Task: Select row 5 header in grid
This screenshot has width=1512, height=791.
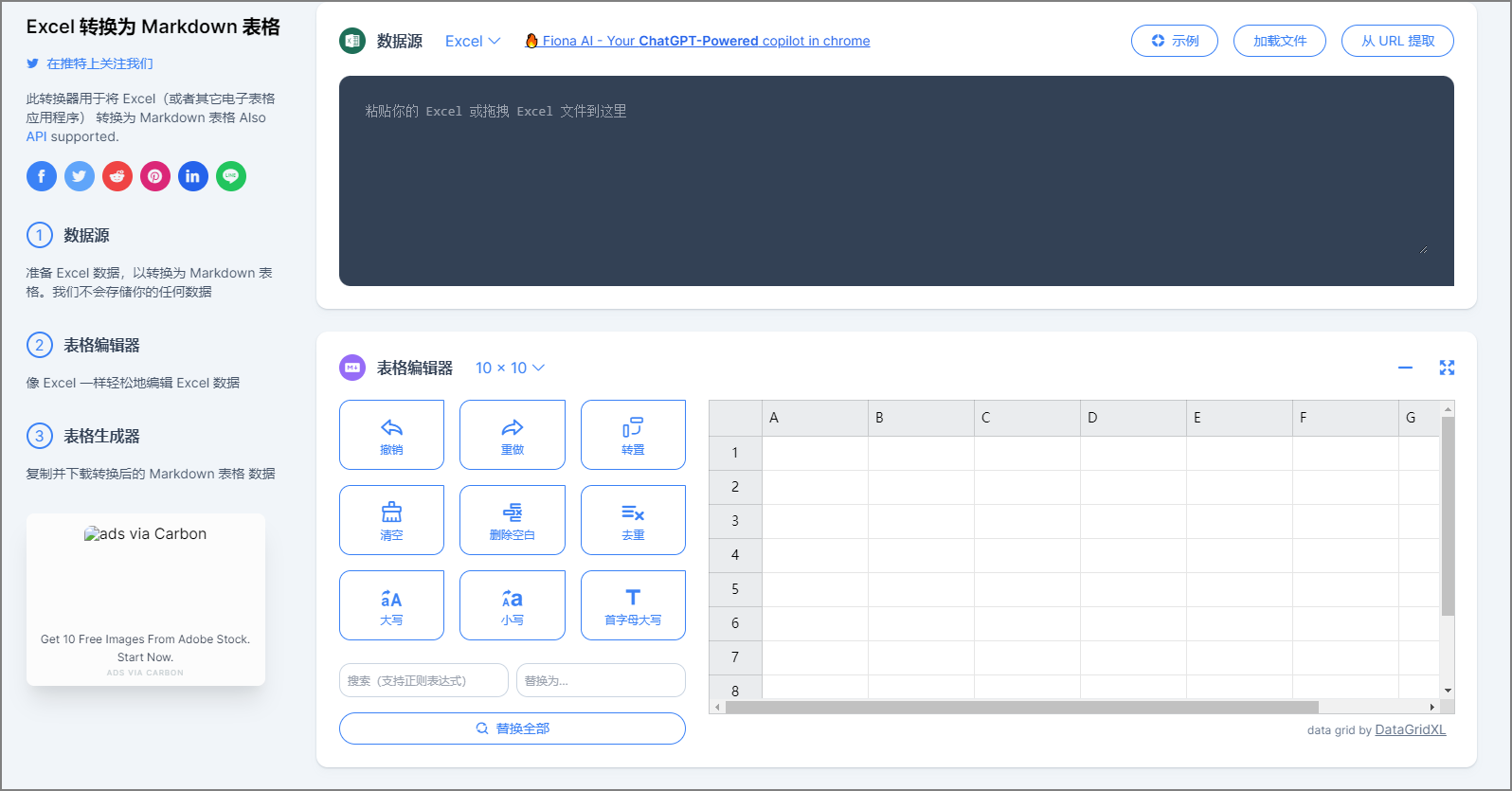Action: 735,589
